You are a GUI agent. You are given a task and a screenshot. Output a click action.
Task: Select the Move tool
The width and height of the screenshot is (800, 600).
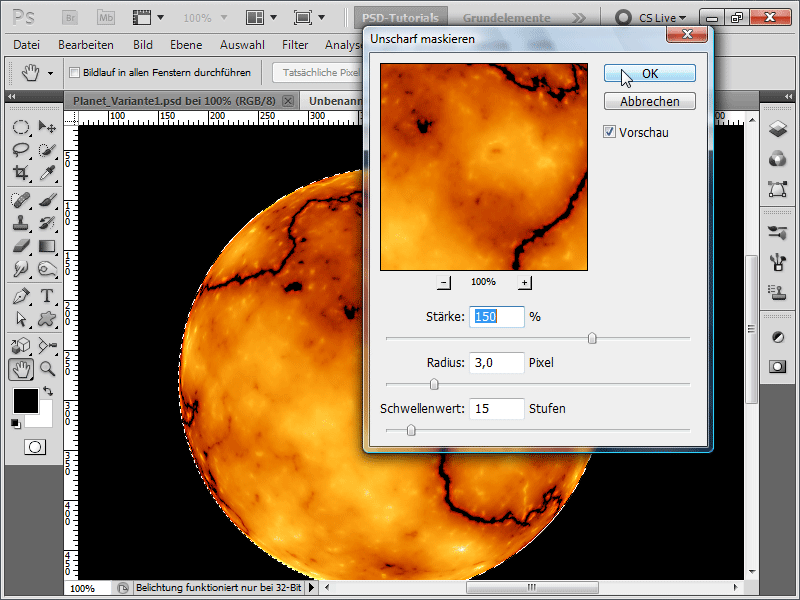(47, 127)
